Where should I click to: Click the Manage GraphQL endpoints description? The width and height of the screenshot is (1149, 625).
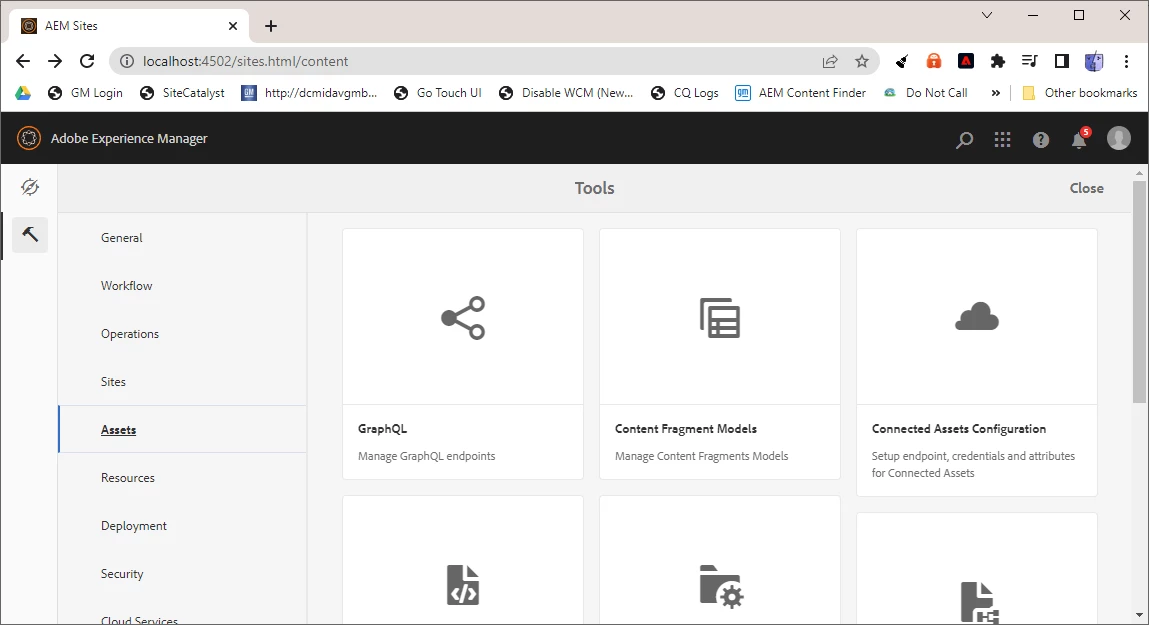click(426, 456)
